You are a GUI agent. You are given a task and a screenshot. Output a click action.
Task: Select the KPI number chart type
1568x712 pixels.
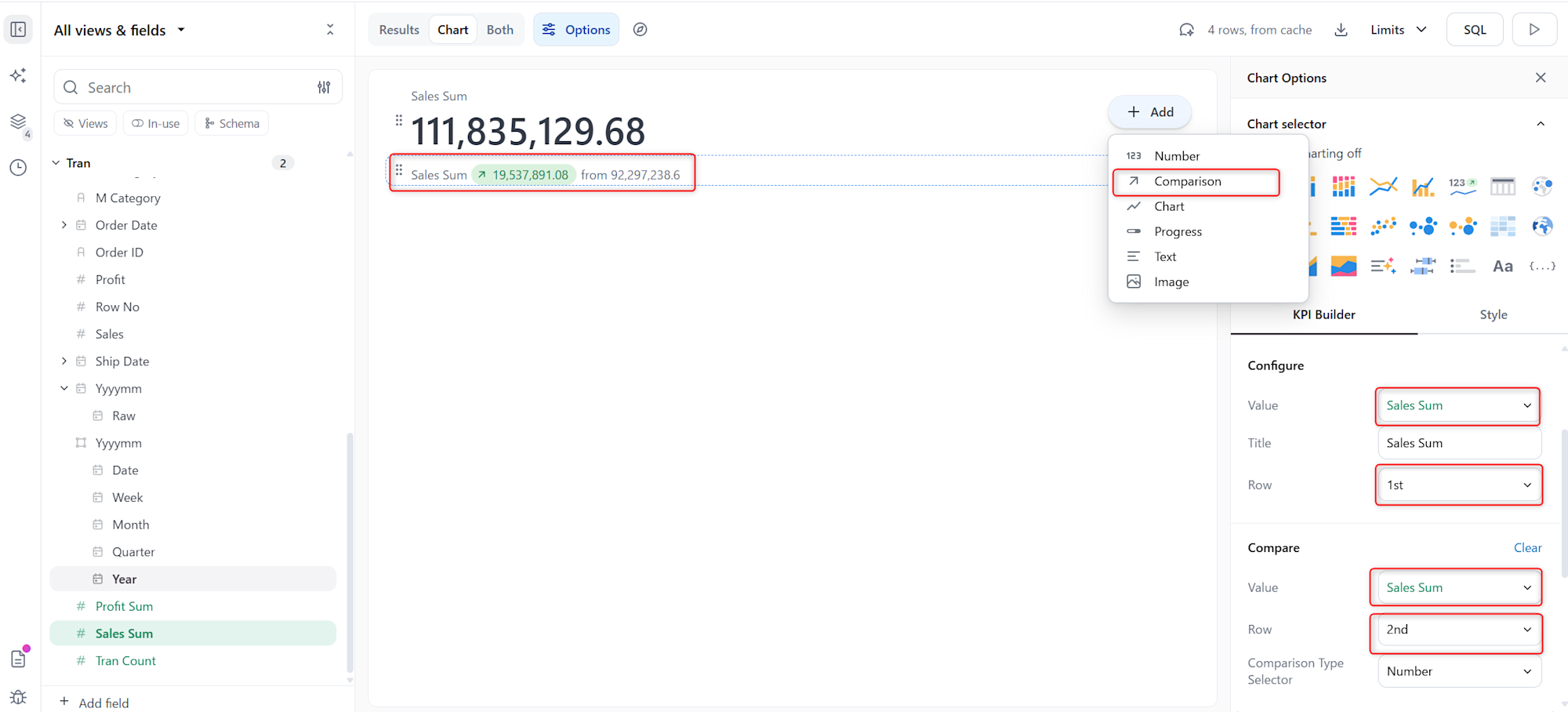(x=1463, y=187)
